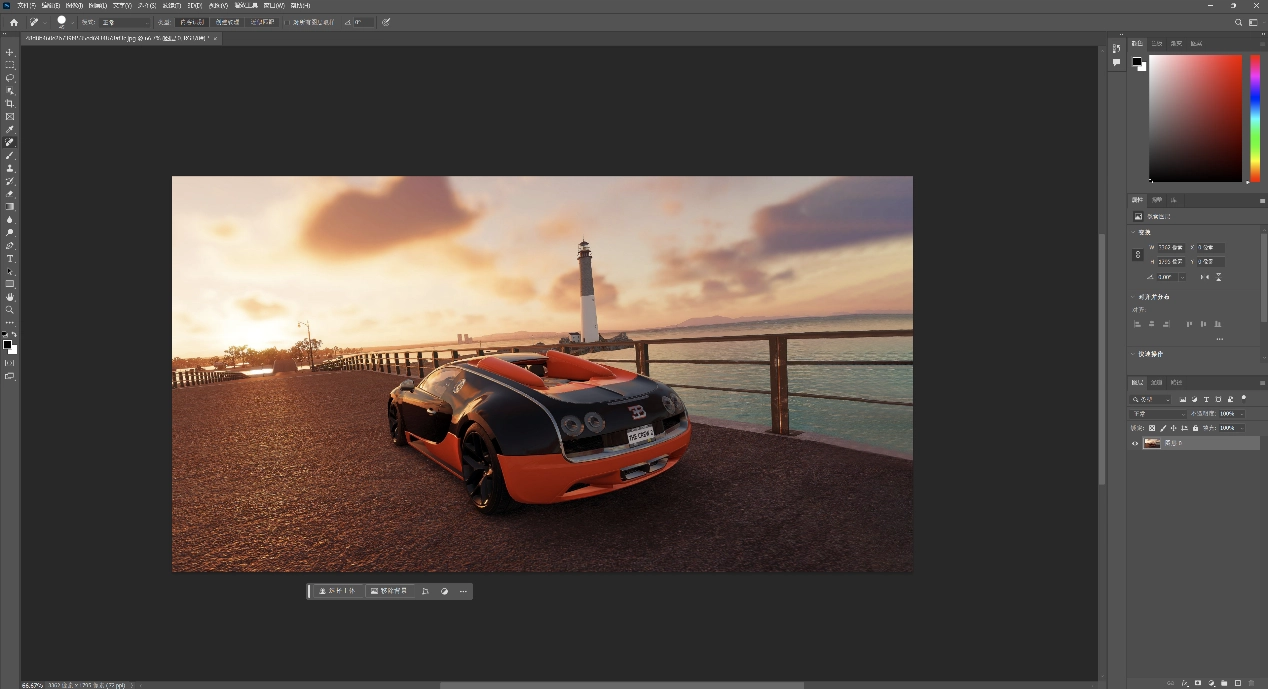Select the Crop tool
Viewport: 1268px width, 689px height.
[x=10, y=104]
